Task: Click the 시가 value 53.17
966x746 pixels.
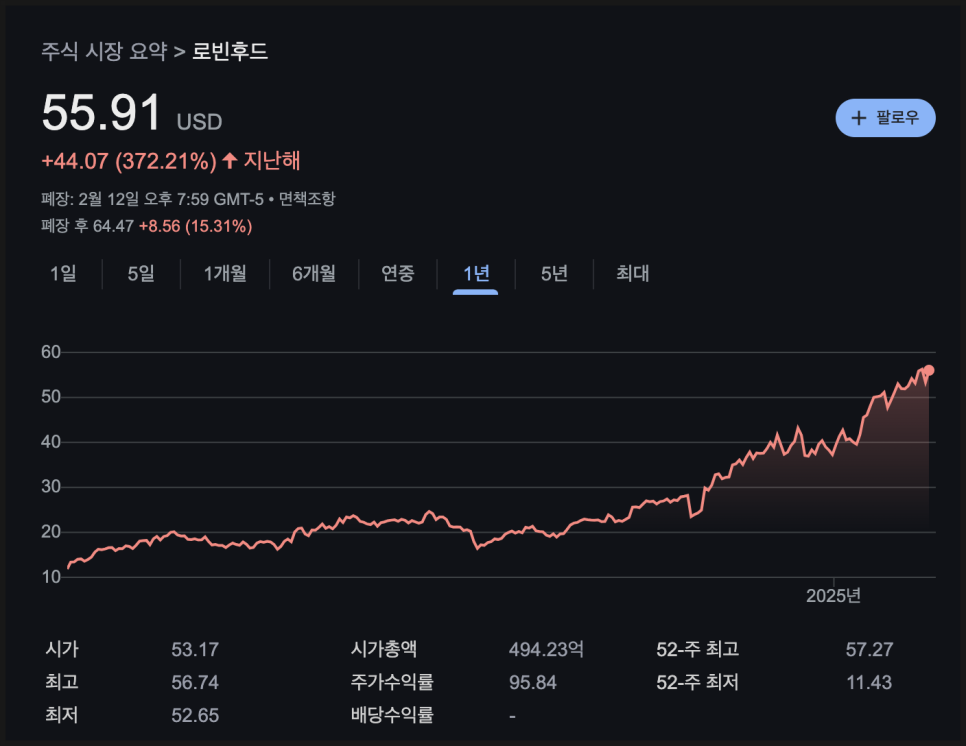Action: (195, 649)
